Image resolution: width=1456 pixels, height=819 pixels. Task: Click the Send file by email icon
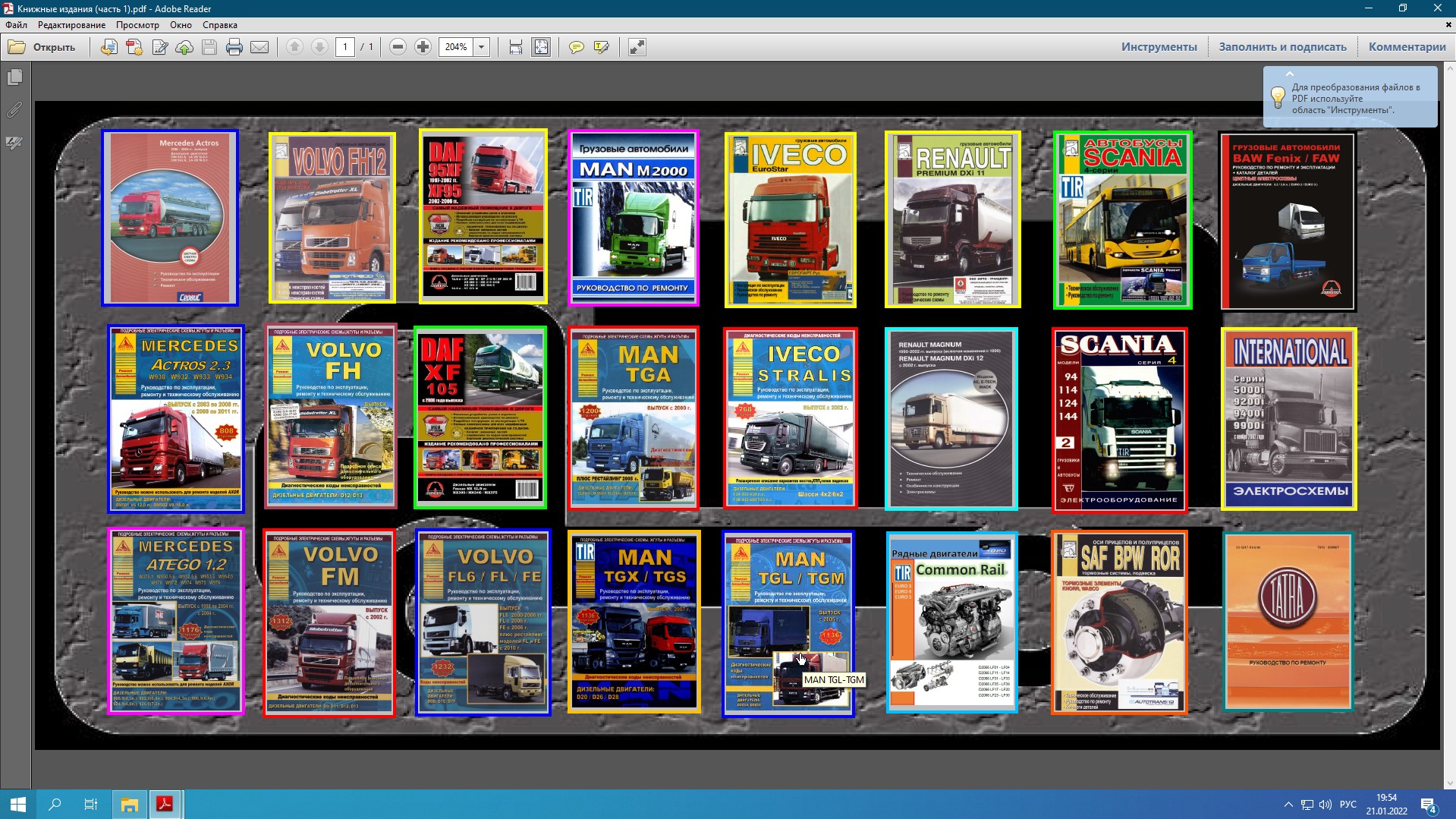pyautogui.click(x=259, y=47)
